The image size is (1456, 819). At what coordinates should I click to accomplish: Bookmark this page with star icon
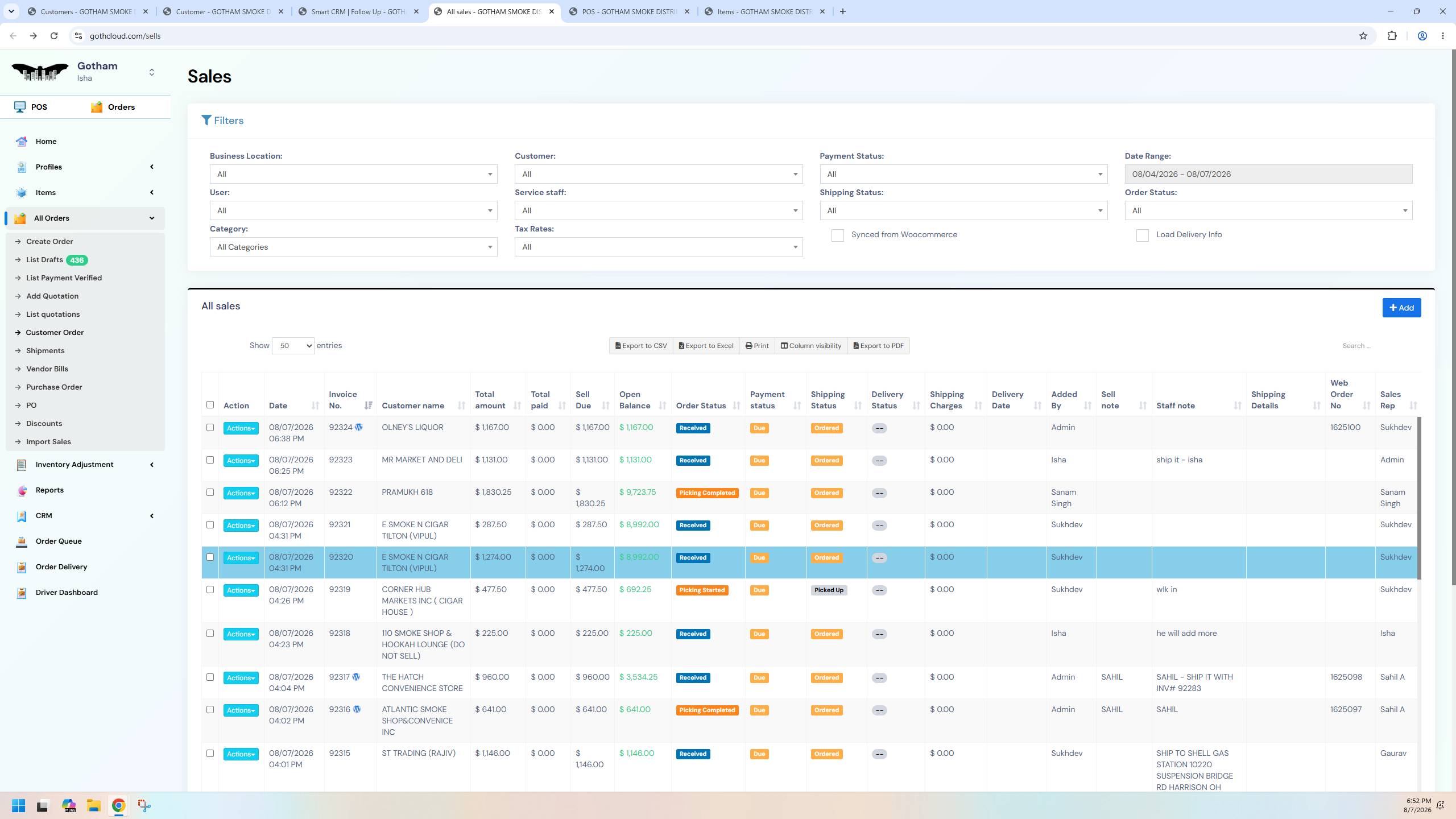tap(1363, 36)
